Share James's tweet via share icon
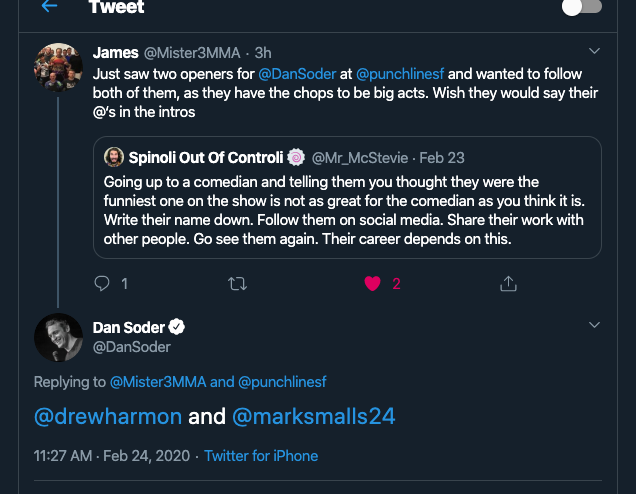 pyautogui.click(x=507, y=284)
